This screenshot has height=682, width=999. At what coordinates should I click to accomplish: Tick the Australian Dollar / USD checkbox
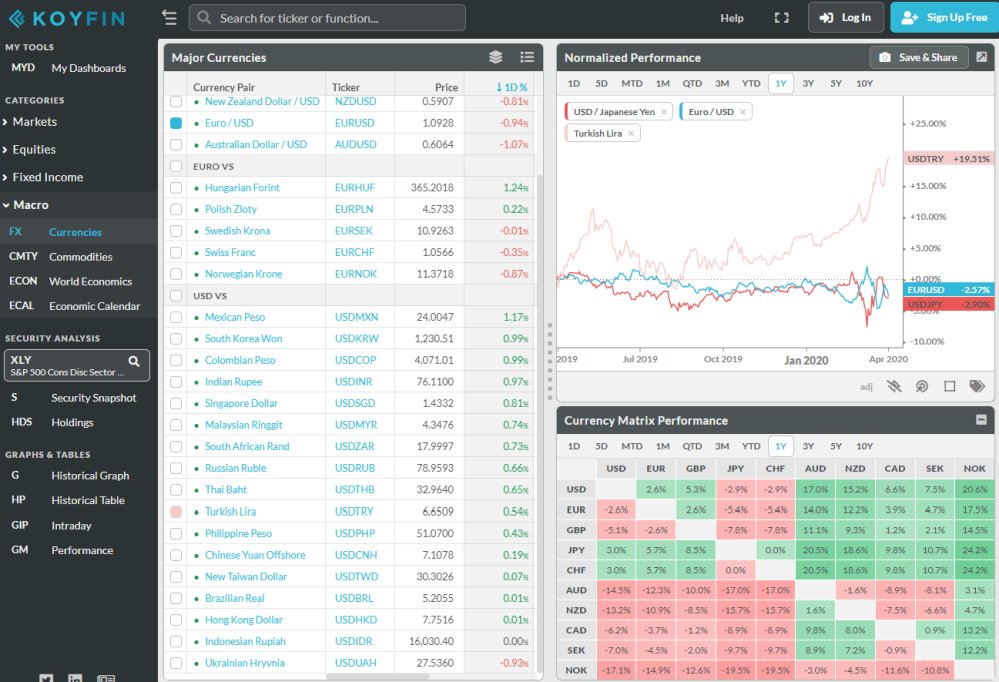coord(176,145)
